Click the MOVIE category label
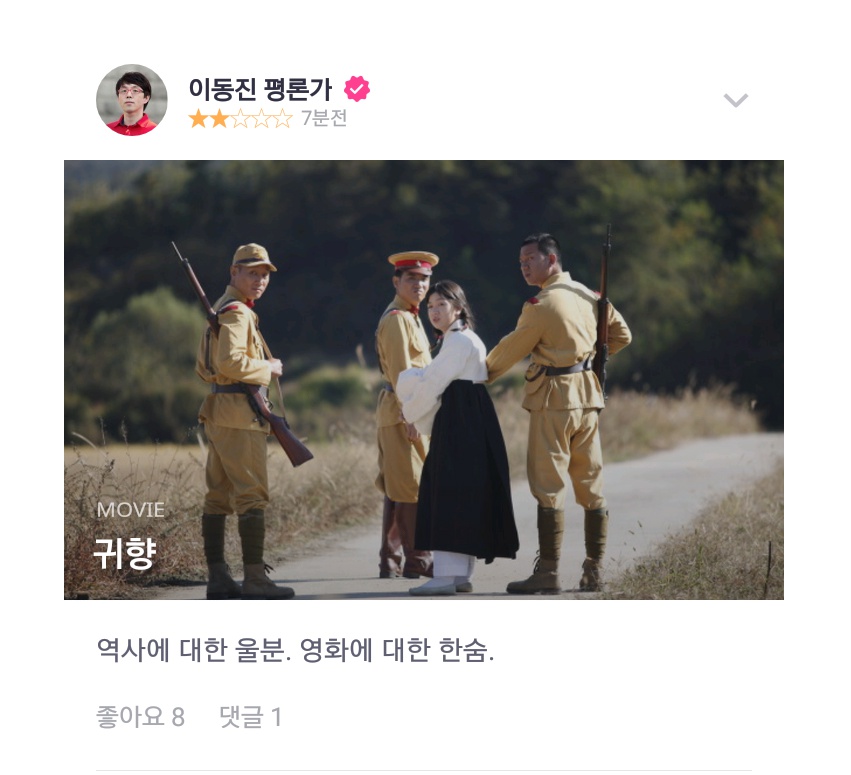The image size is (851, 775). [x=131, y=510]
